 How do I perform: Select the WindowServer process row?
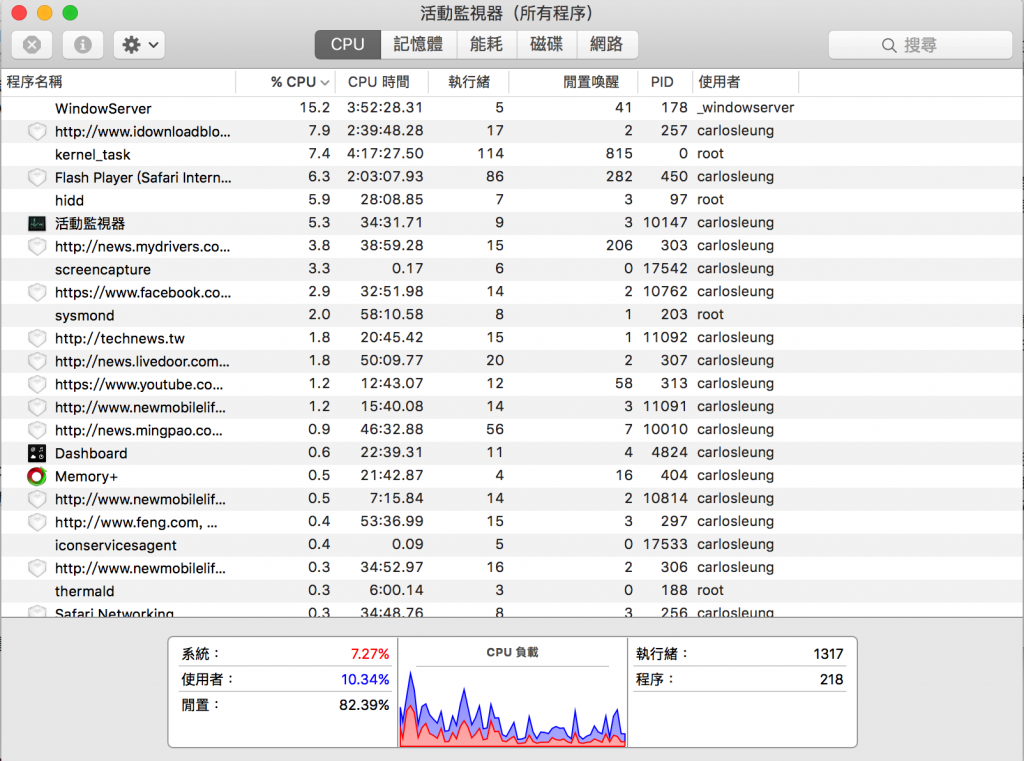(400, 108)
